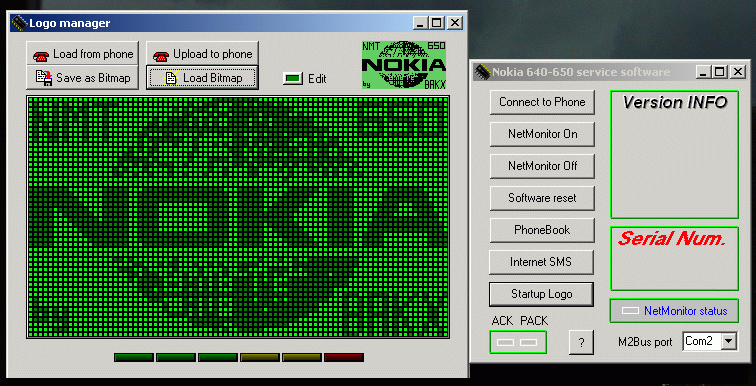Click a pixel in the logo grid
The width and height of the screenshot is (756, 386).
(238, 217)
